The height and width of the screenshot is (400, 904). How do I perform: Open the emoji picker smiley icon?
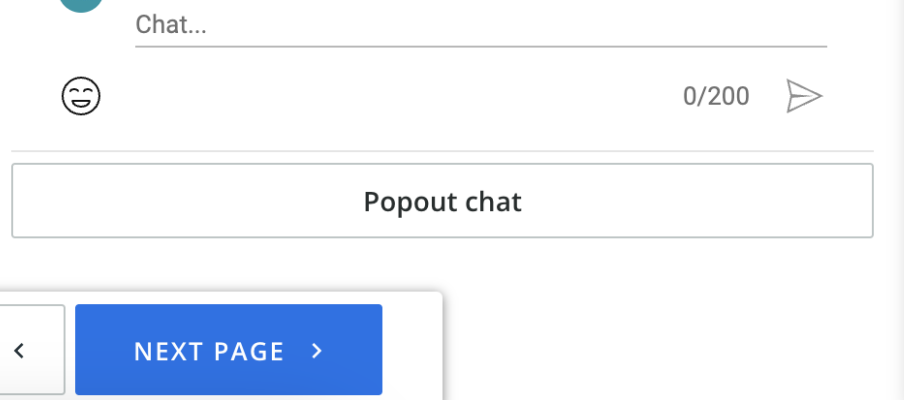tap(81, 96)
